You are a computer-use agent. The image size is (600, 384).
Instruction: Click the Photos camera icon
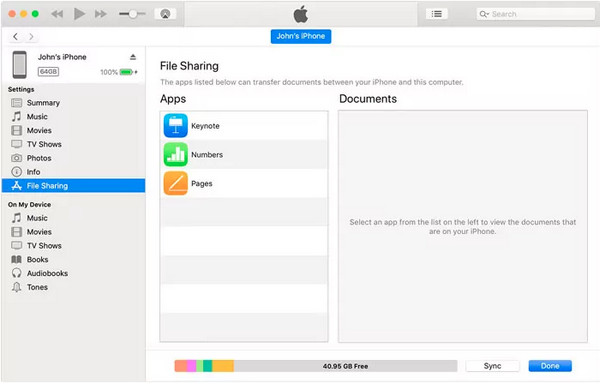(16, 158)
